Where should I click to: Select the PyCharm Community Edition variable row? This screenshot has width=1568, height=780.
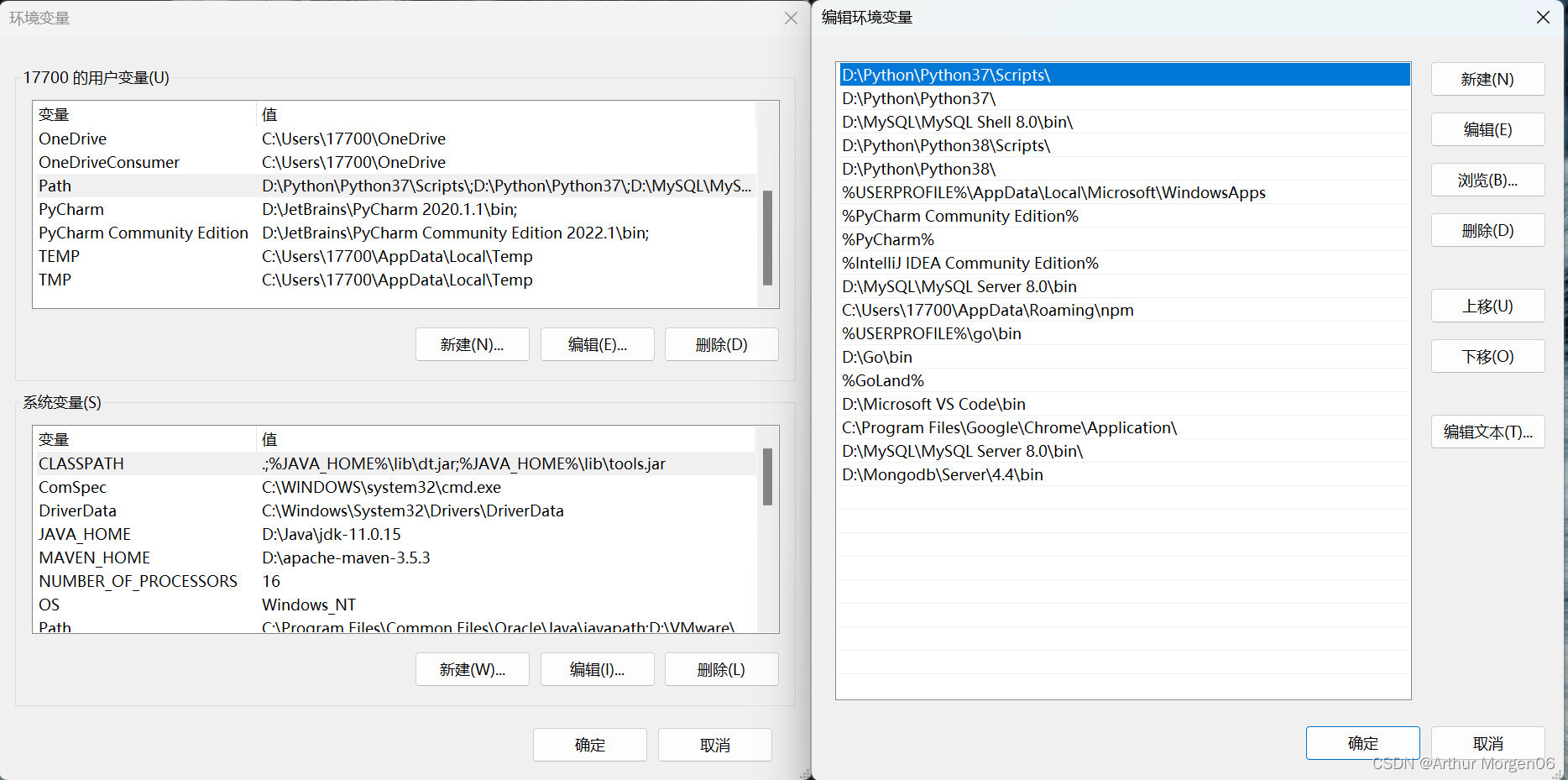[x=395, y=233]
